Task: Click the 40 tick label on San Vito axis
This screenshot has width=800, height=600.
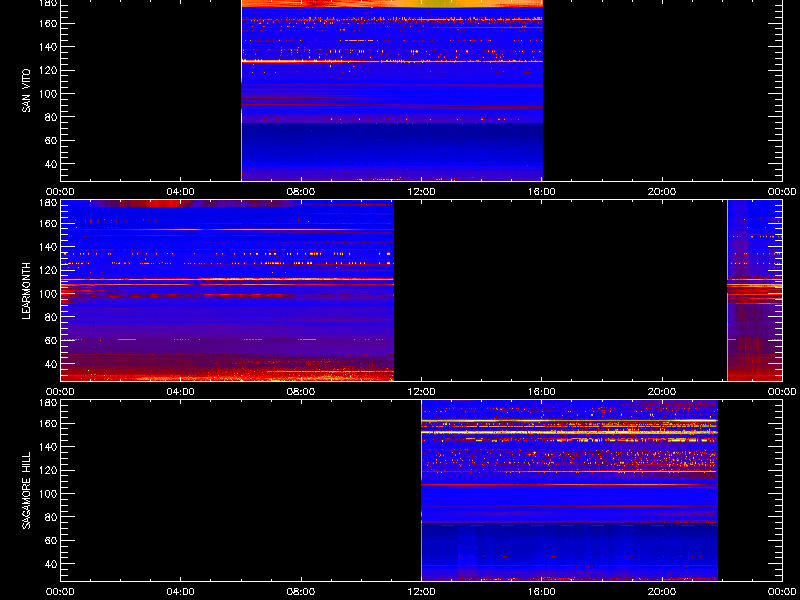Action: (52, 164)
